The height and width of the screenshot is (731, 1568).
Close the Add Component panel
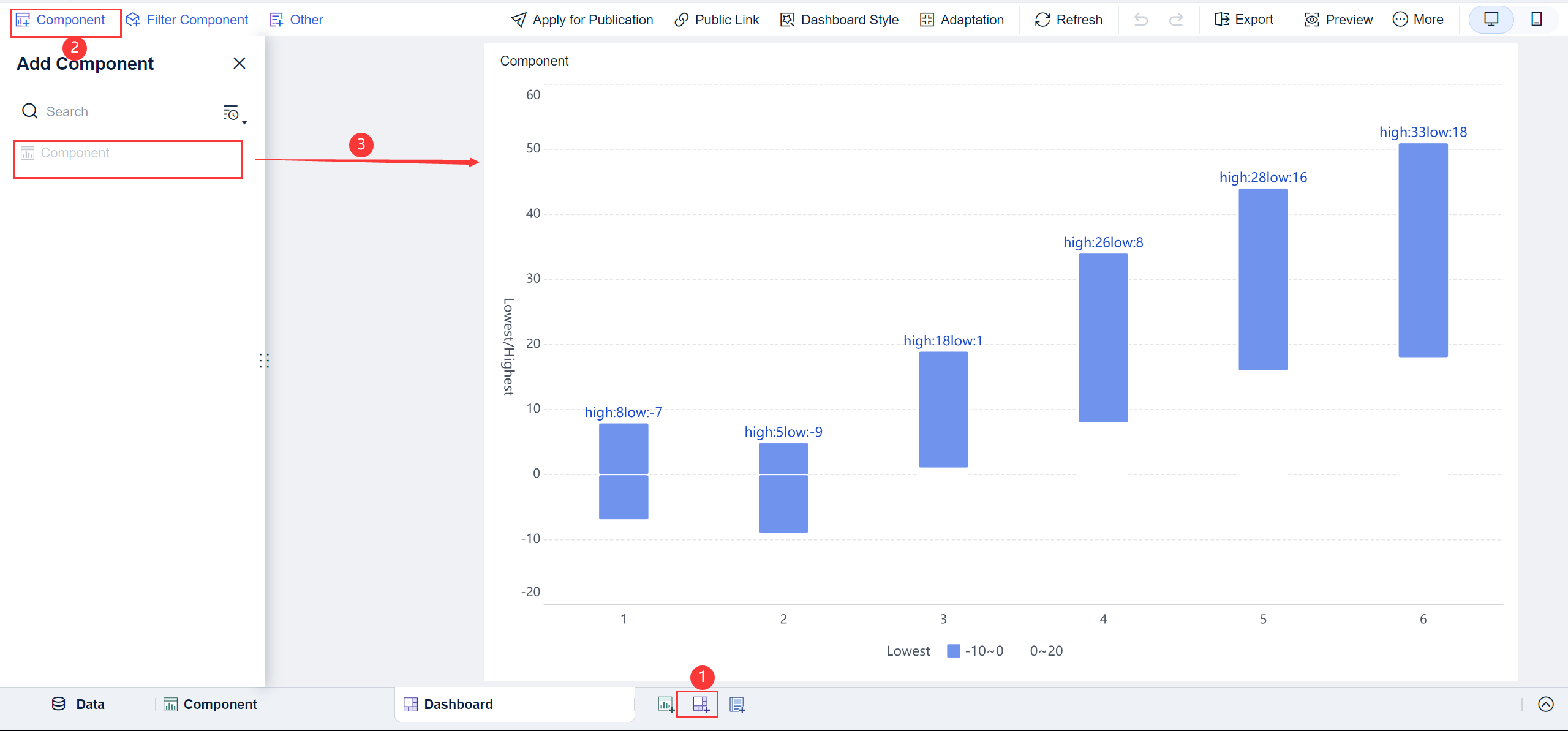pos(239,63)
